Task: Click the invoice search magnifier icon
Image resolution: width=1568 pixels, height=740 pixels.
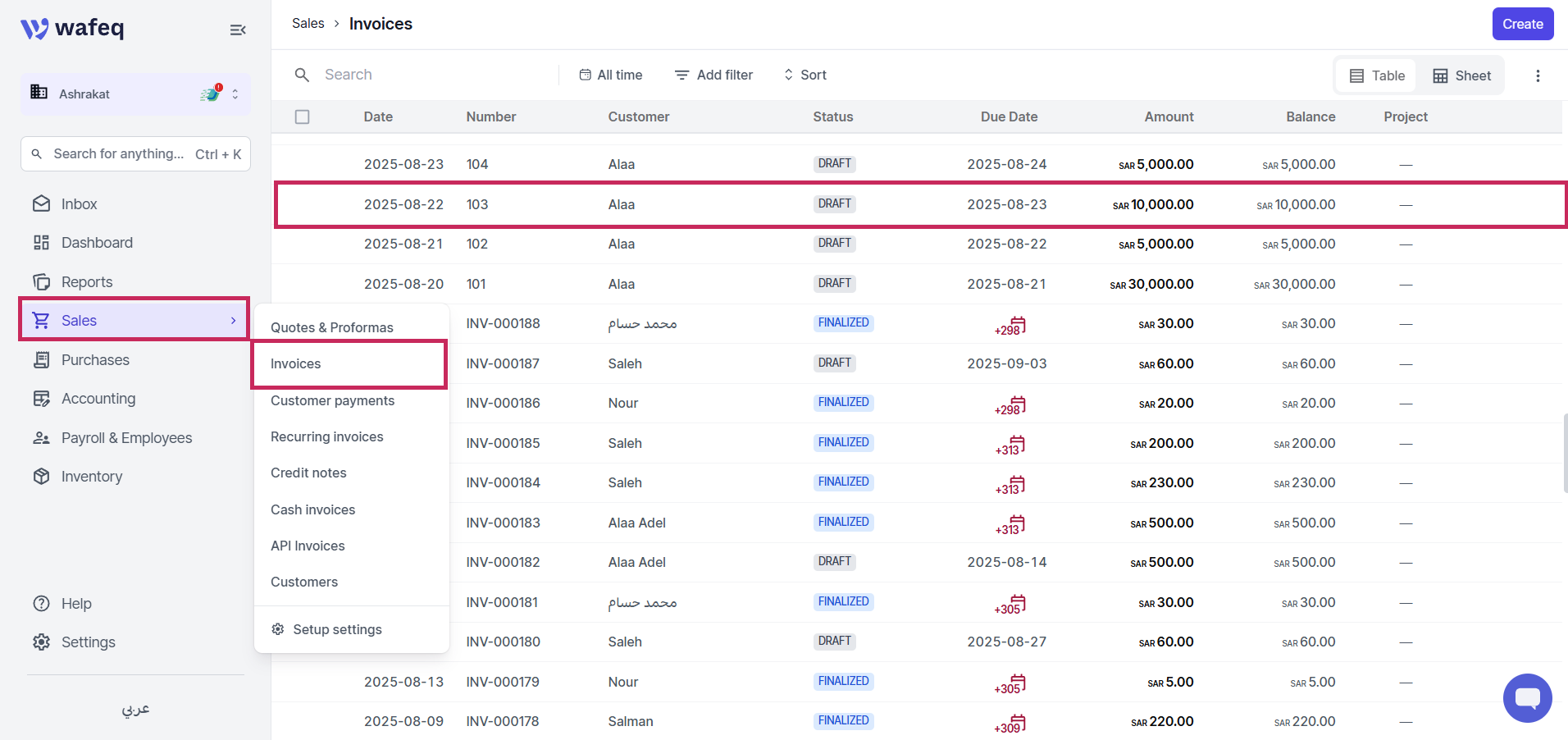Action: (302, 75)
